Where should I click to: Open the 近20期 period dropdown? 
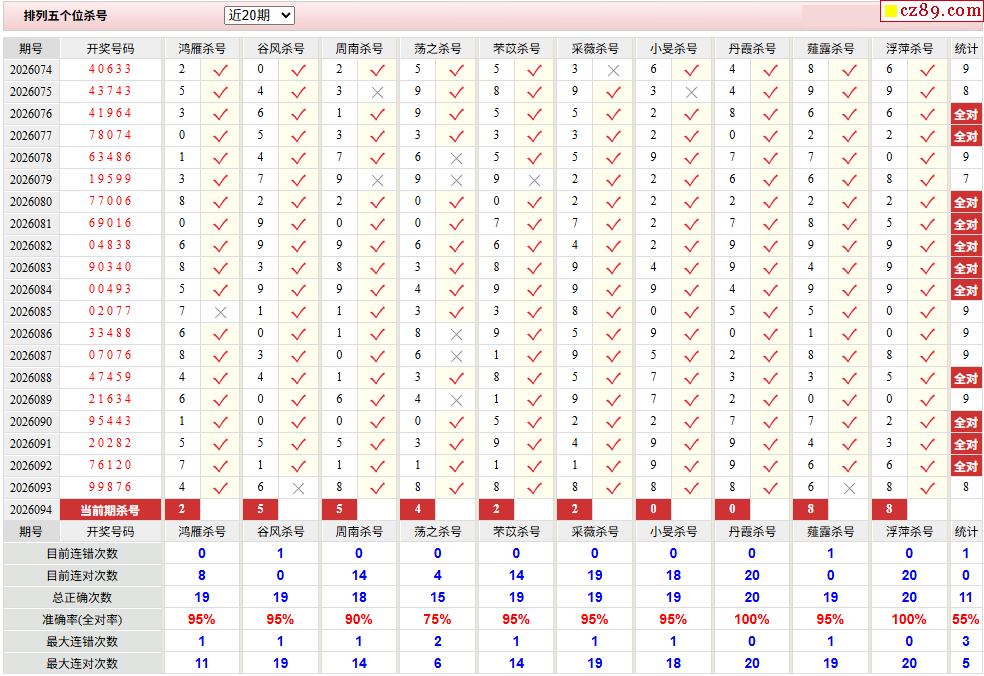point(259,16)
